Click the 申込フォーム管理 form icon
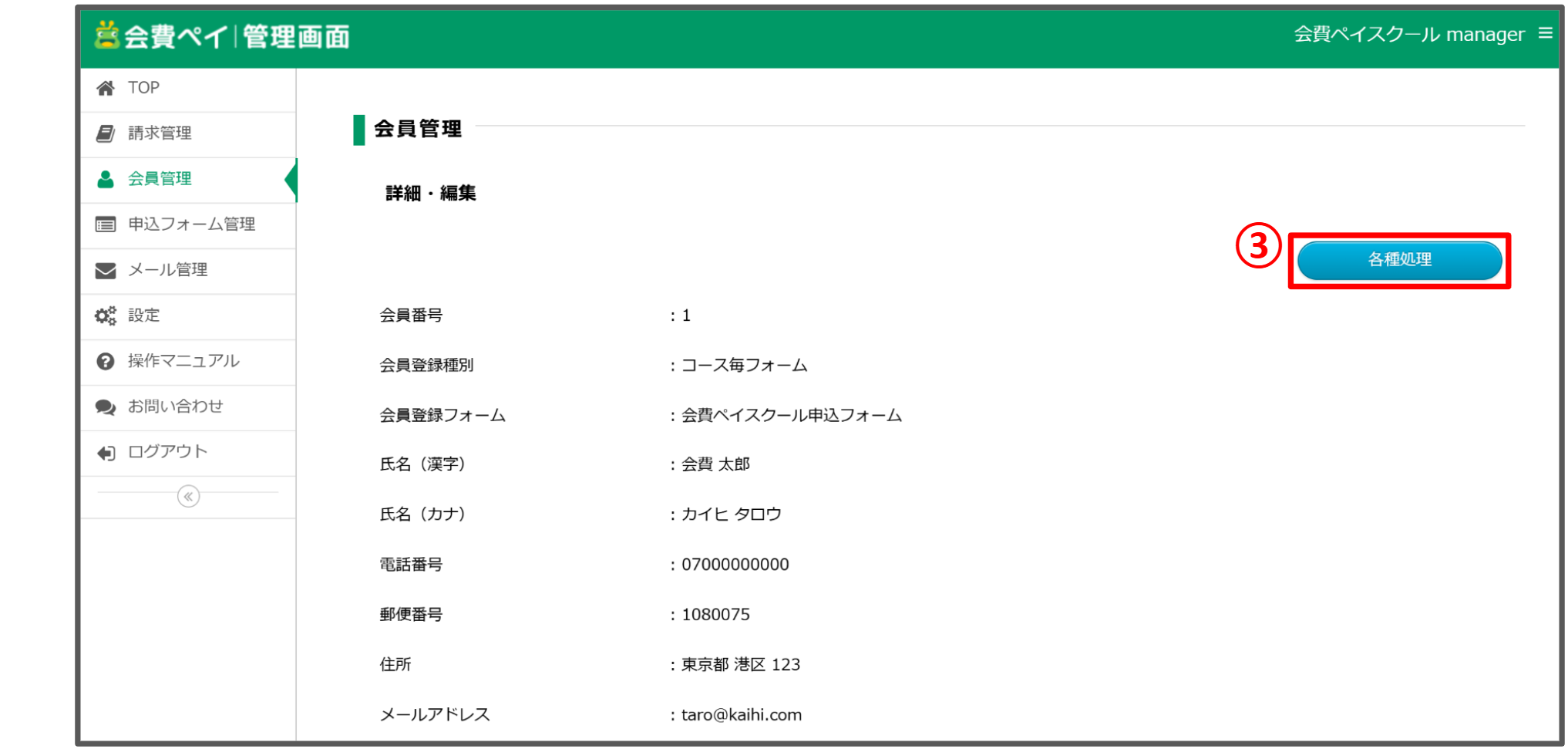The image size is (1568, 749). click(106, 224)
